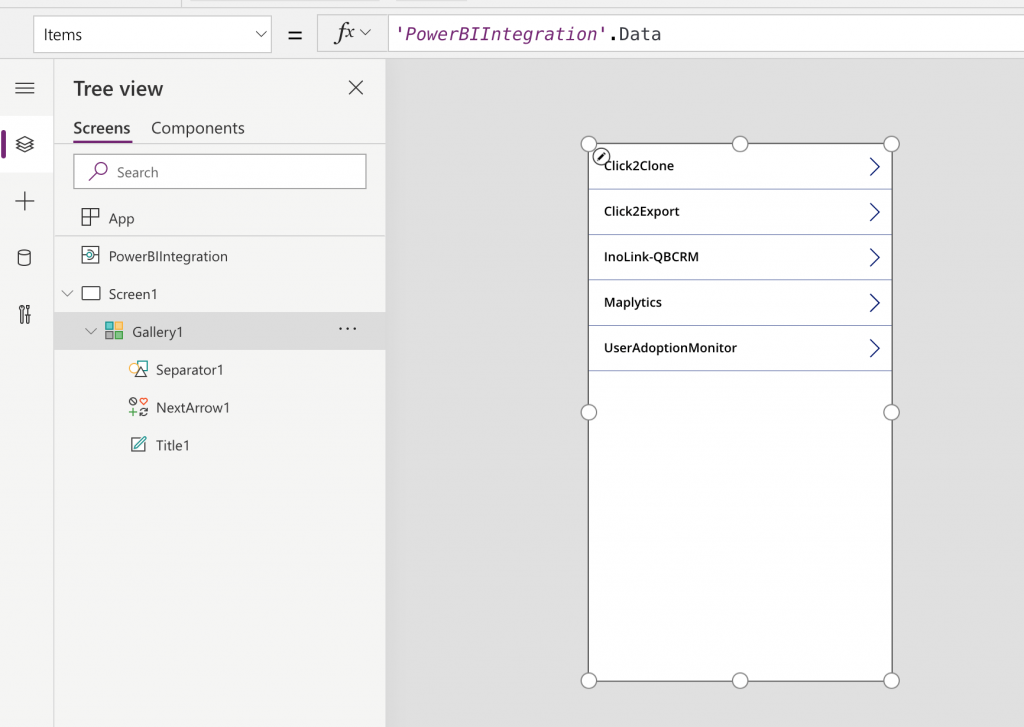
Task: Select the Title1 label icon
Action: point(139,444)
